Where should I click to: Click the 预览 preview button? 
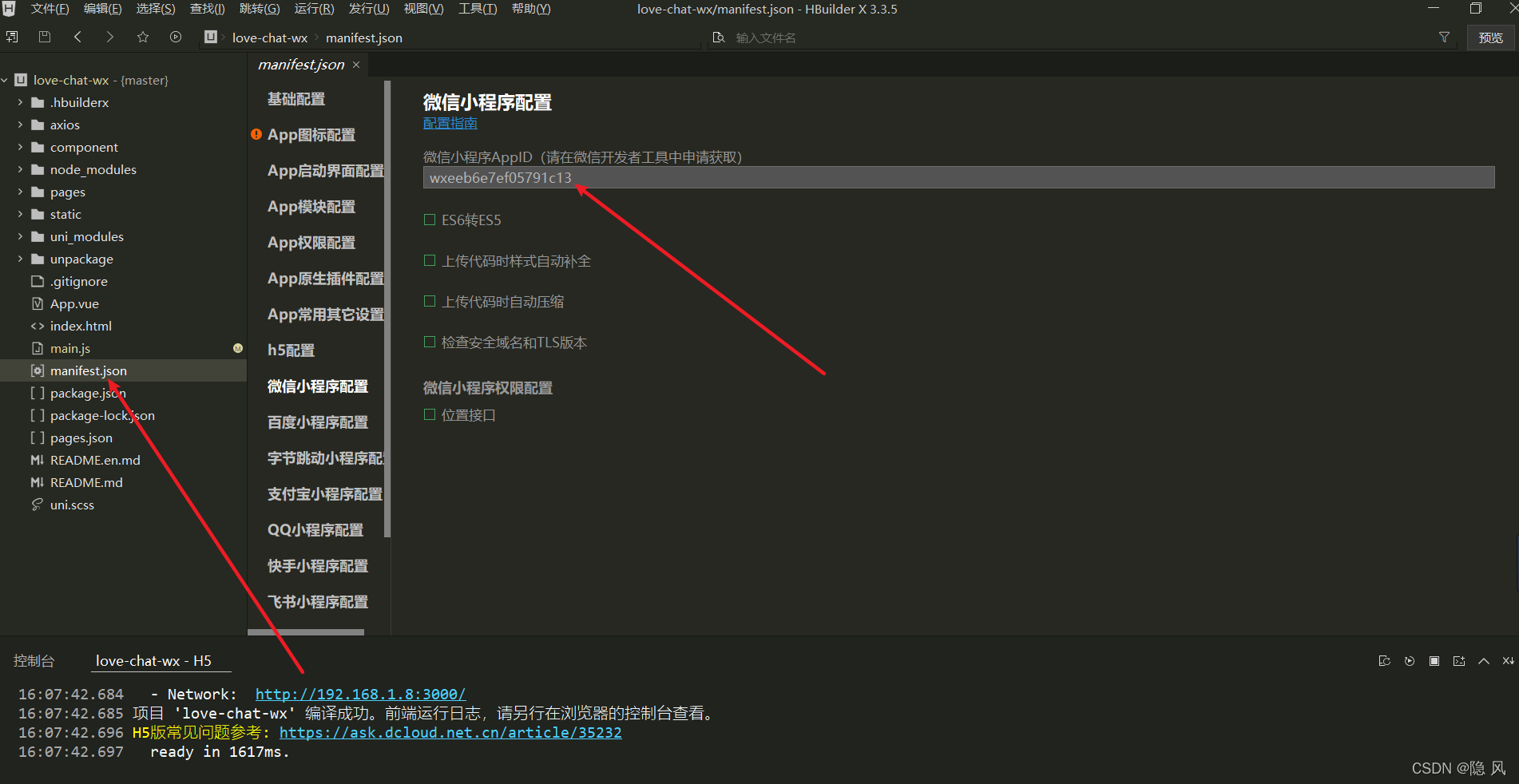(x=1490, y=38)
